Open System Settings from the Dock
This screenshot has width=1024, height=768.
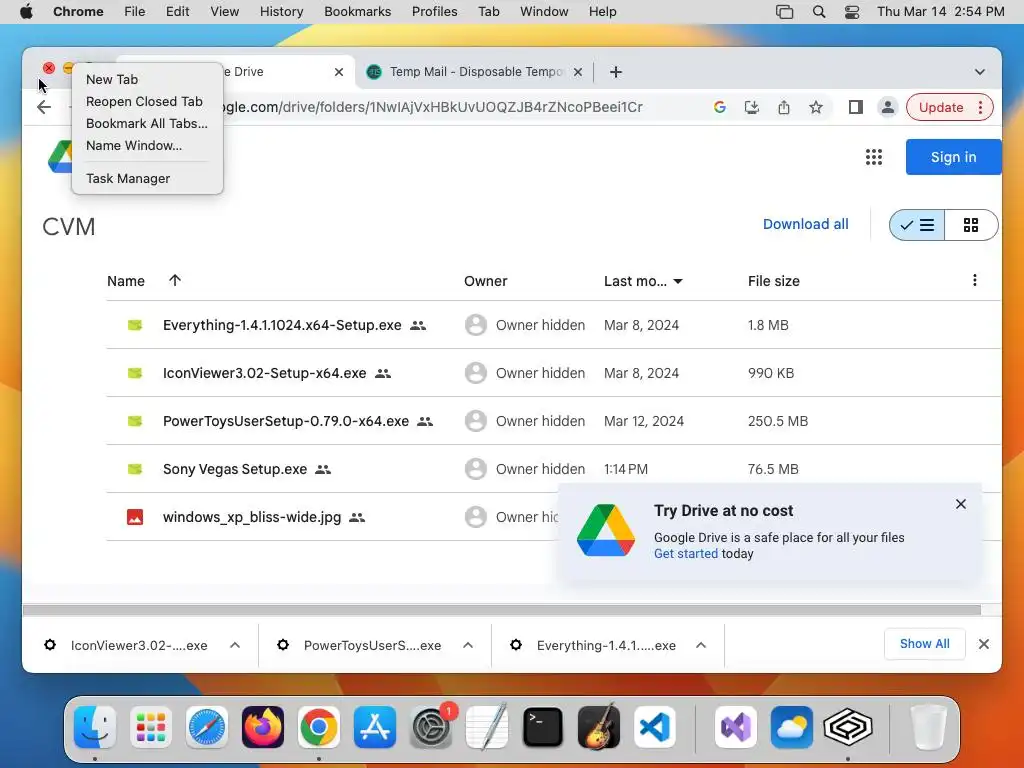tap(431, 727)
